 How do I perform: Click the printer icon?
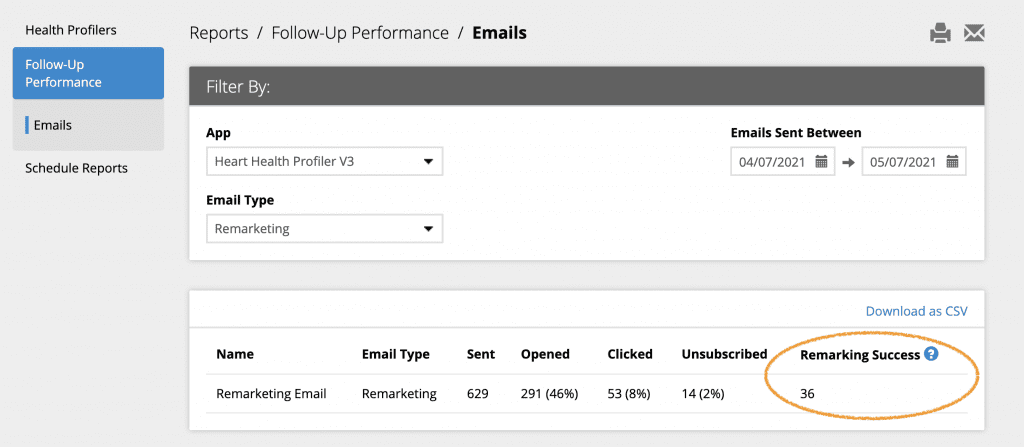940,33
